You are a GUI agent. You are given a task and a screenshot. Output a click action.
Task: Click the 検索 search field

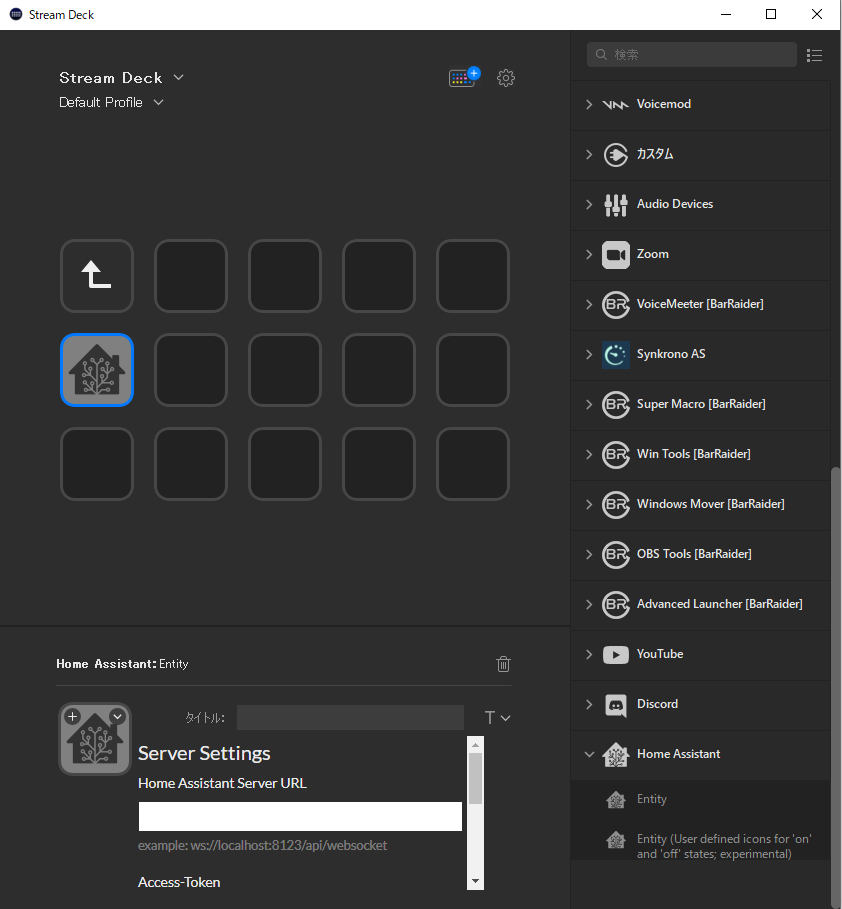pyautogui.click(x=692, y=54)
